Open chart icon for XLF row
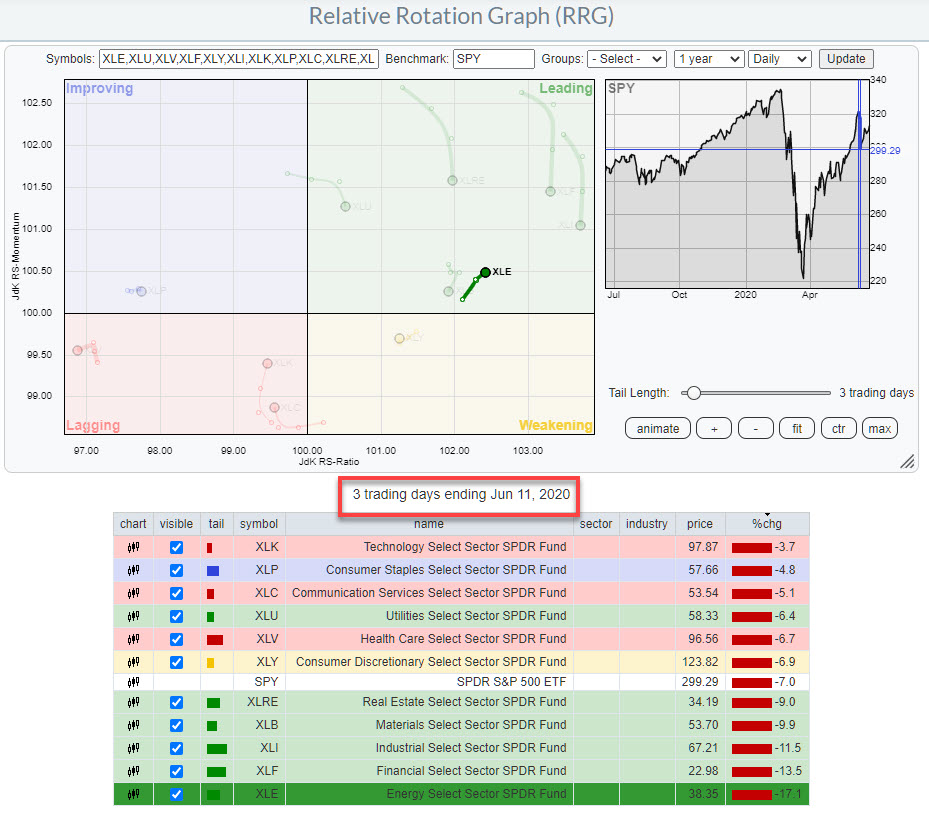The image size is (929, 820). coord(132,771)
